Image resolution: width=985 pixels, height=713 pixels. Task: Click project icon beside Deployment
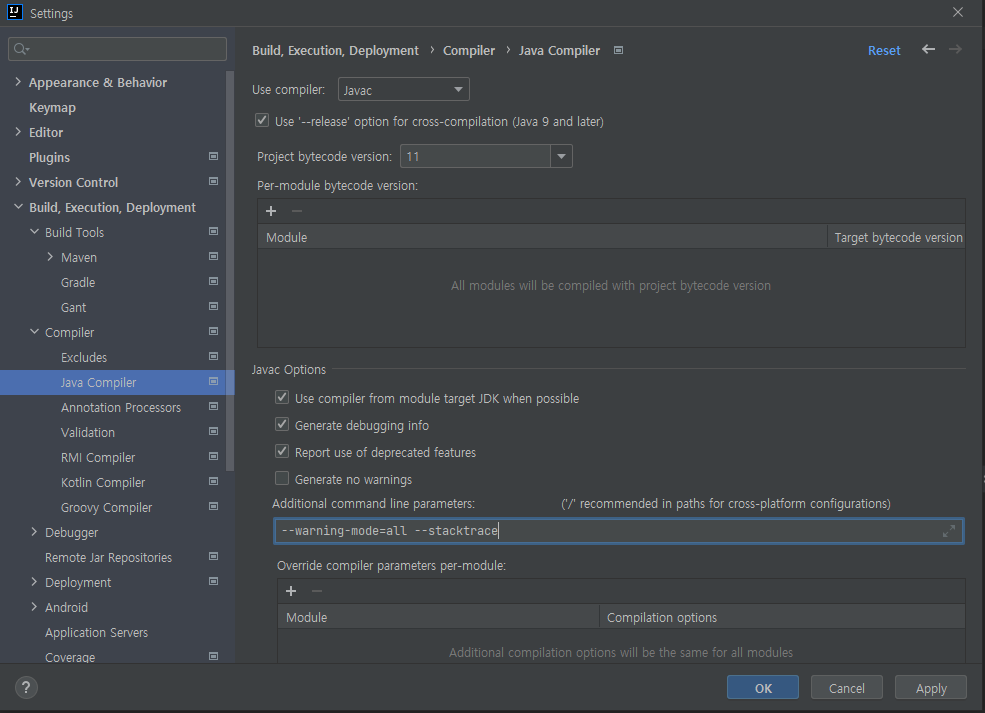(214, 582)
